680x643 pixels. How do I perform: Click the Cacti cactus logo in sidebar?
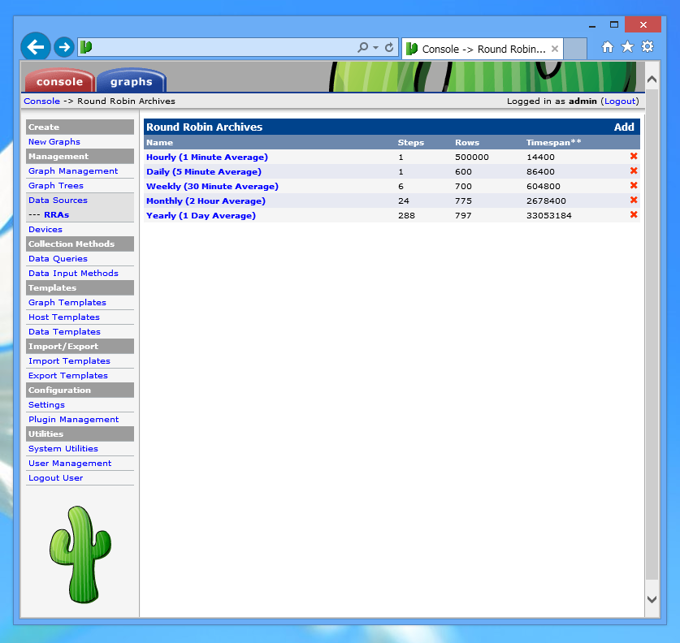pyautogui.click(x=80, y=554)
